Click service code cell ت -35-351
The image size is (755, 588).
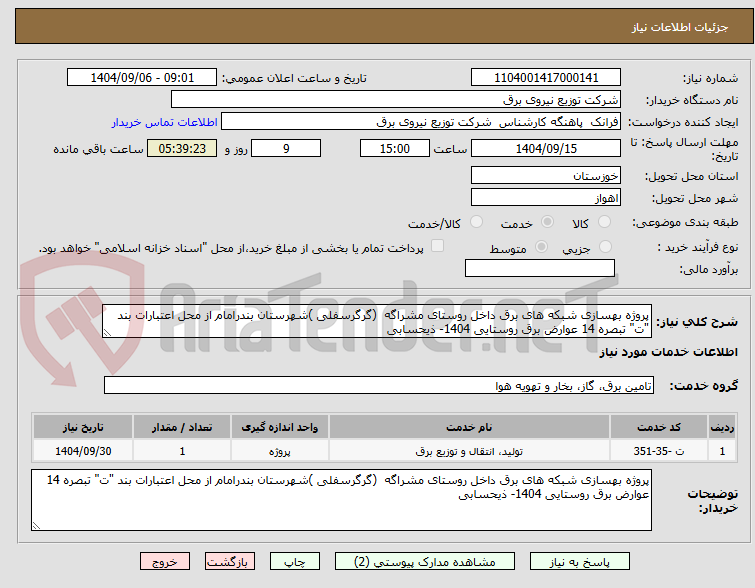tap(659, 451)
